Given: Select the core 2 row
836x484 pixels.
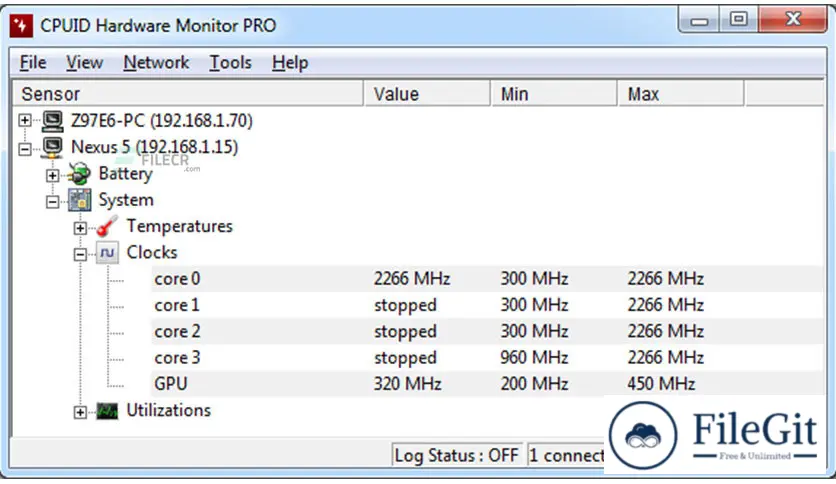Looking at the screenshot, I should pyautogui.click(x=487, y=332).
